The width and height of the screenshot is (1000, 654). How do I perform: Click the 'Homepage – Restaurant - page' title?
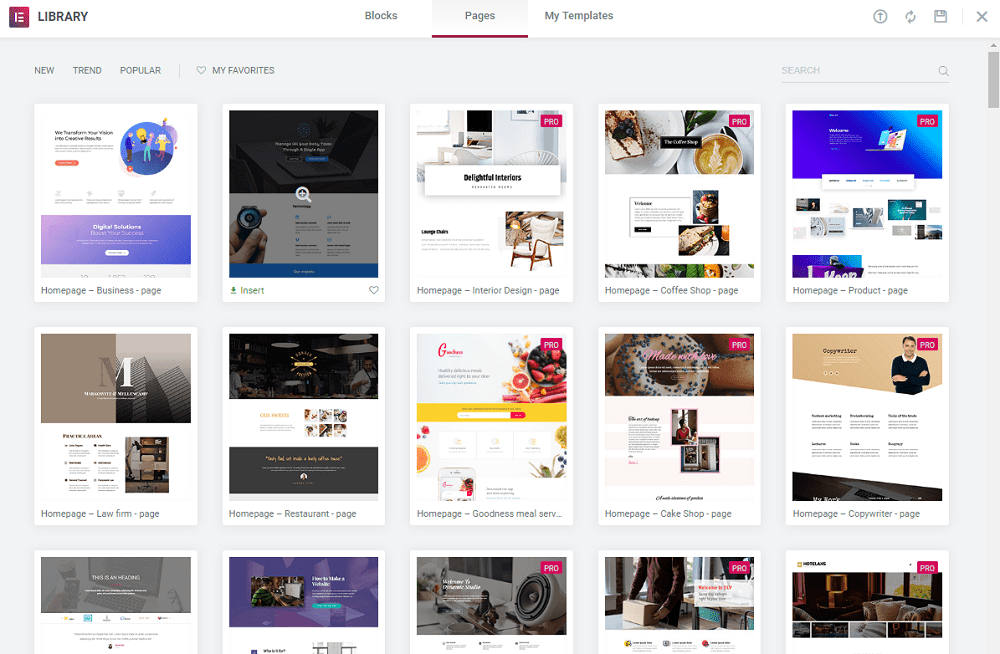click(293, 514)
